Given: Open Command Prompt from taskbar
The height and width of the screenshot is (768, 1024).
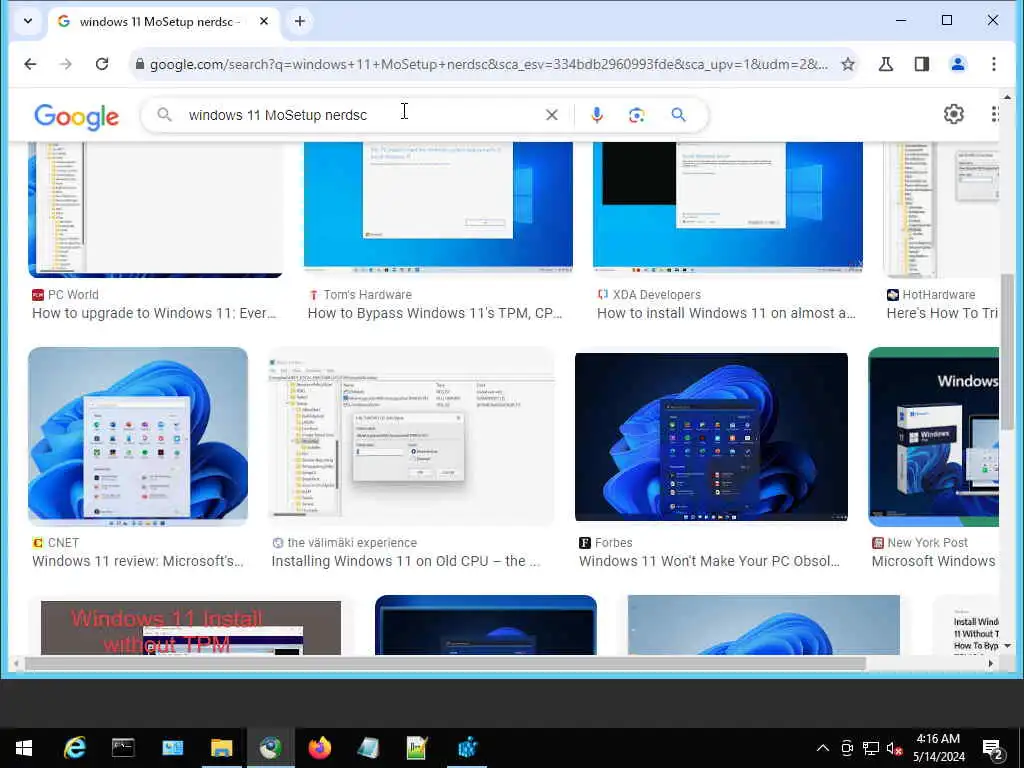Looking at the screenshot, I should coord(123,748).
